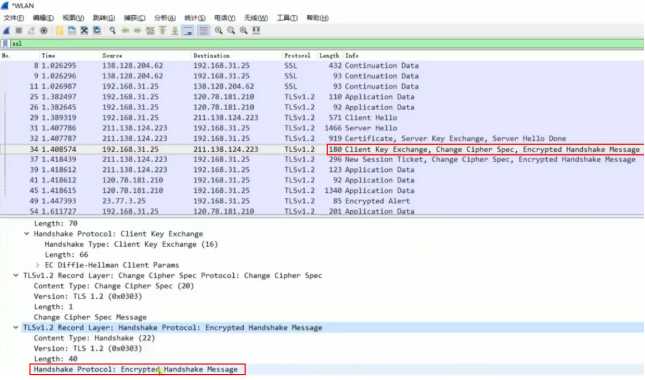Open the 工具(T) menu
This screenshot has height=380, width=645.
(x=287, y=18)
